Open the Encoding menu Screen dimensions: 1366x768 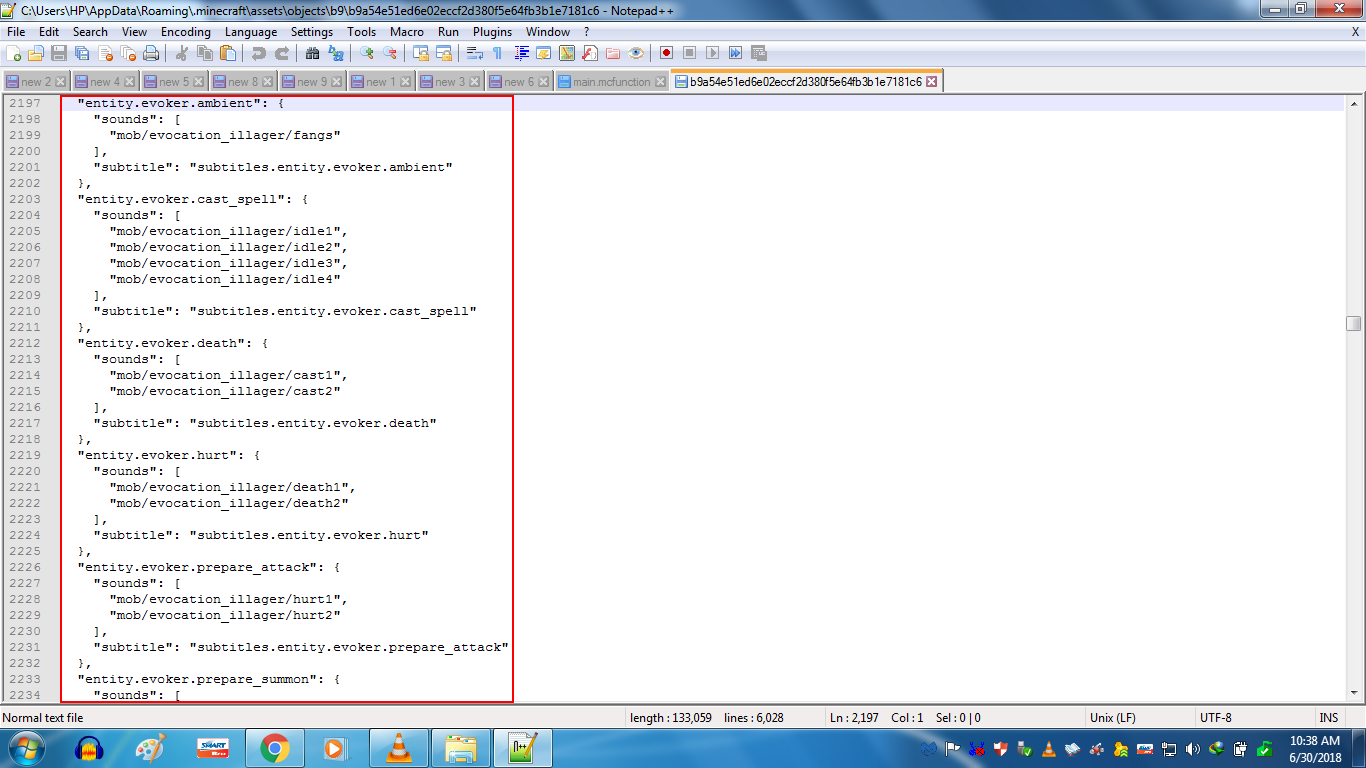[x=185, y=32]
